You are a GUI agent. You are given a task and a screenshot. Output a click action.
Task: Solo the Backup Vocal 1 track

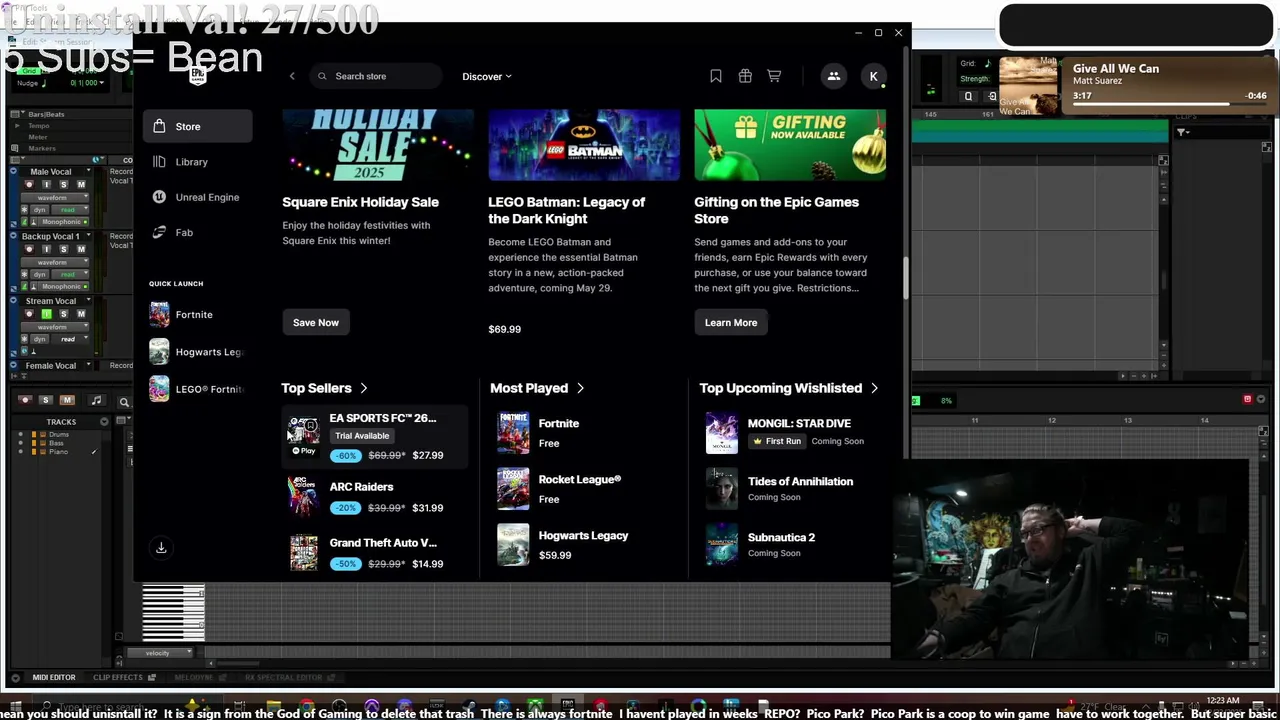point(64,249)
